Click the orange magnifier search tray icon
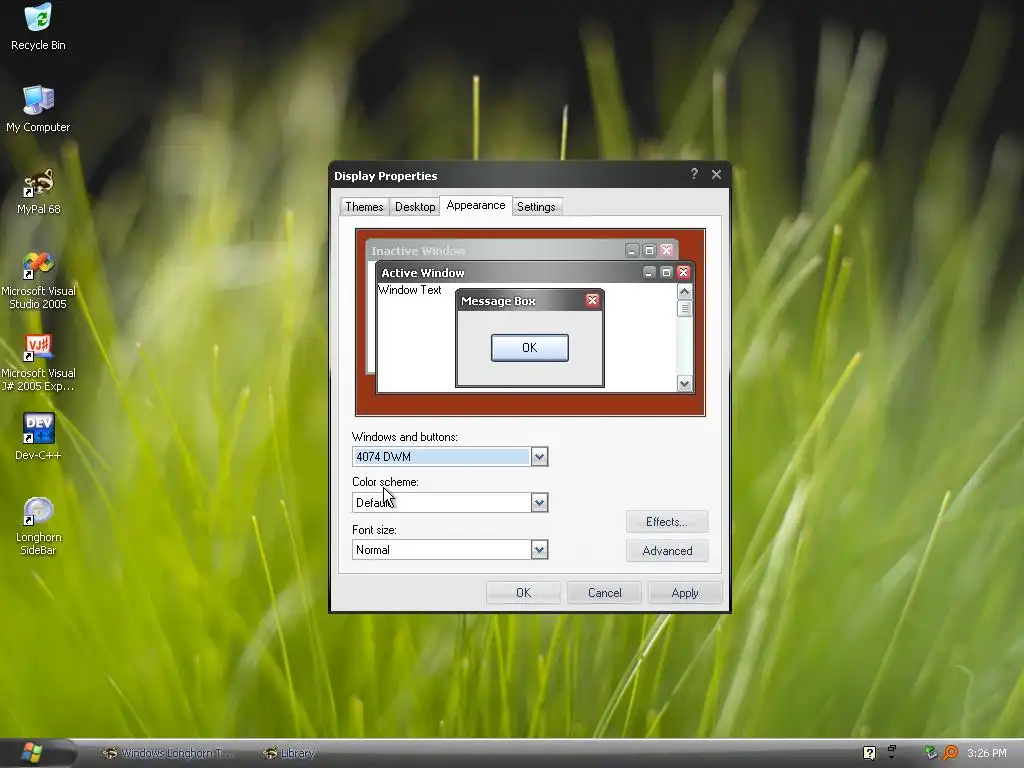The width and height of the screenshot is (1024, 768). click(x=950, y=752)
